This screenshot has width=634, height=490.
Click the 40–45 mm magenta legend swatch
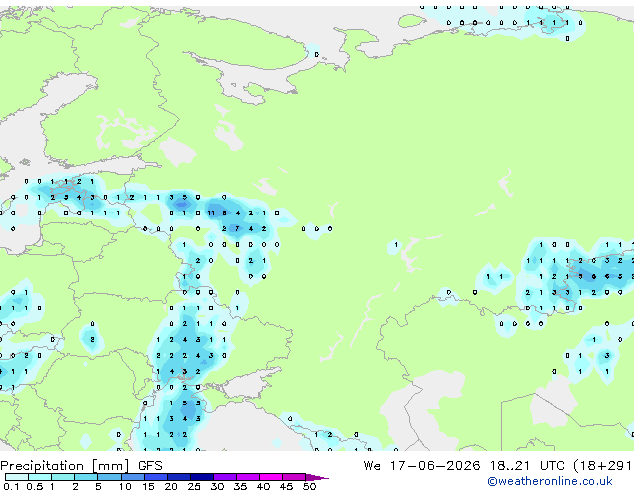(x=271, y=477)
